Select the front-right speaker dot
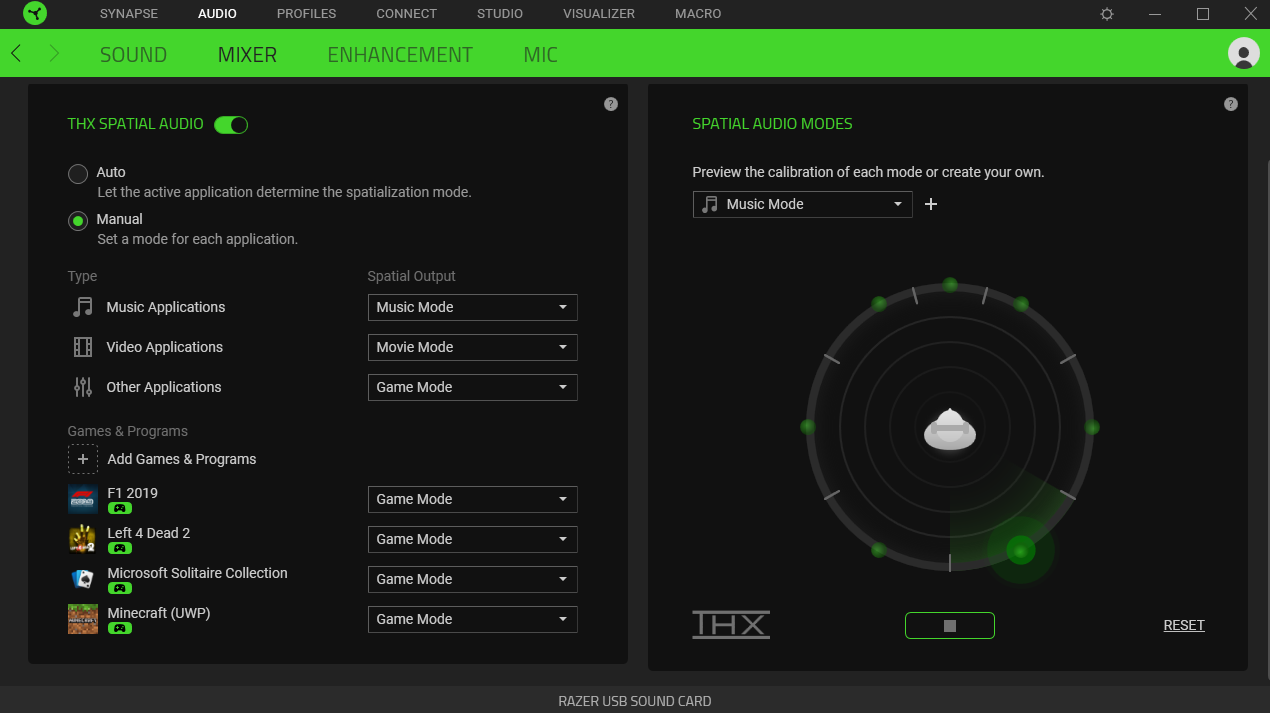The width and height of the screenshot is (1270, 713). coord(1021,304)
